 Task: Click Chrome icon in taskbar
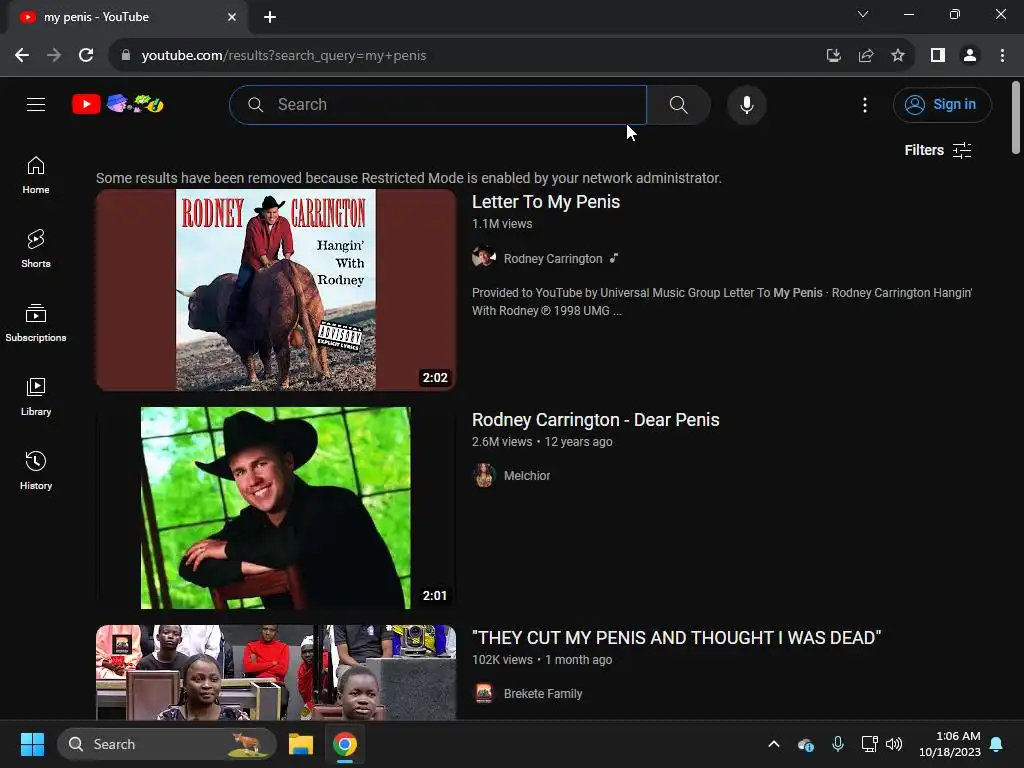pyautogui.click(x=345, y=744)
